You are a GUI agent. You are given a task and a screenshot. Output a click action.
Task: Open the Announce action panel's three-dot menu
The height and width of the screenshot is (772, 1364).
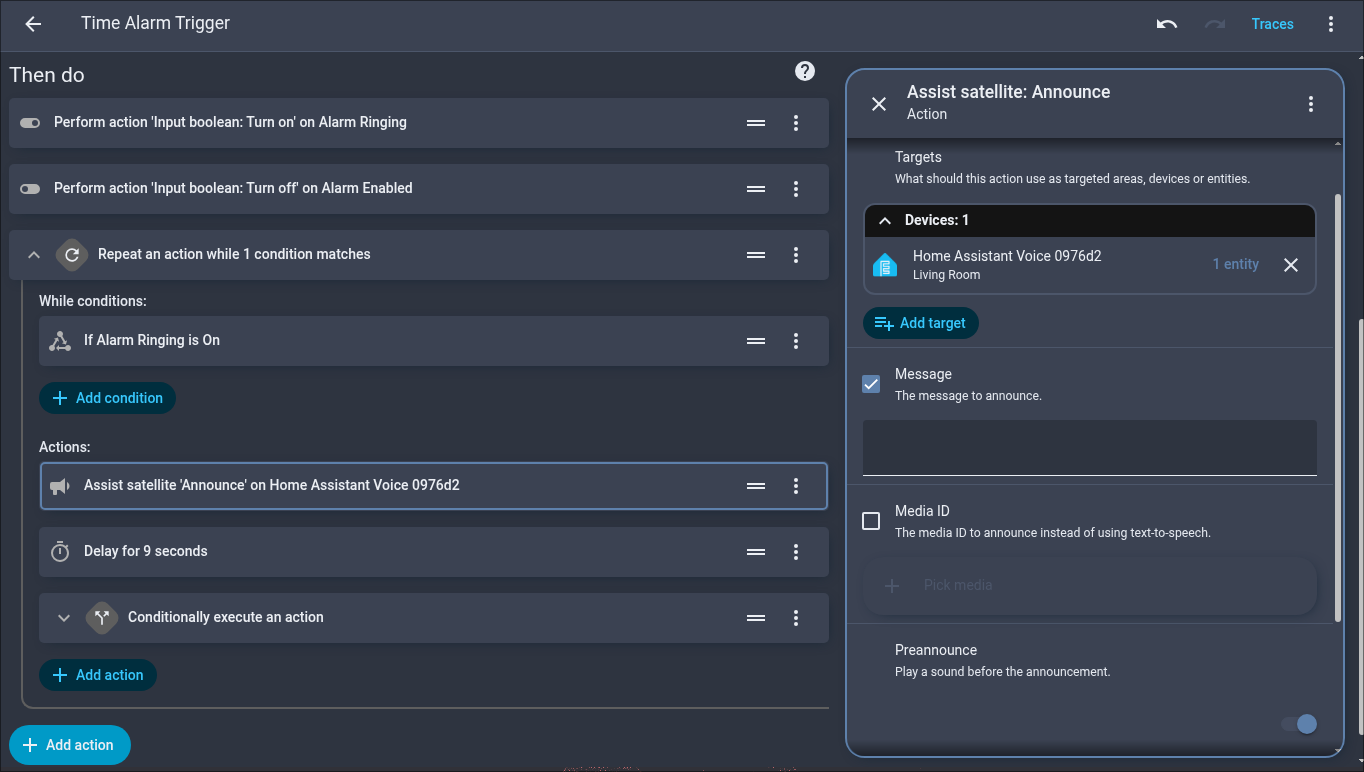(1311, 104)
